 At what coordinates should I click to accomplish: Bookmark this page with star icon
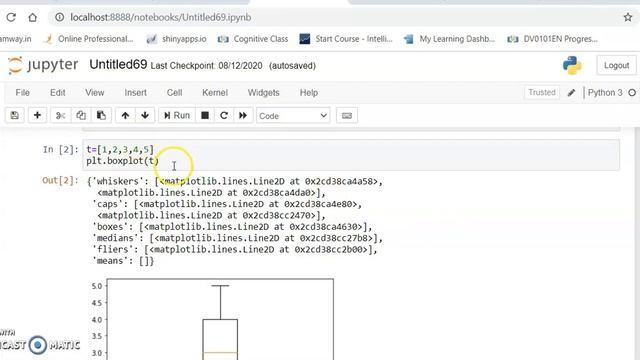(x=628, y=17)
